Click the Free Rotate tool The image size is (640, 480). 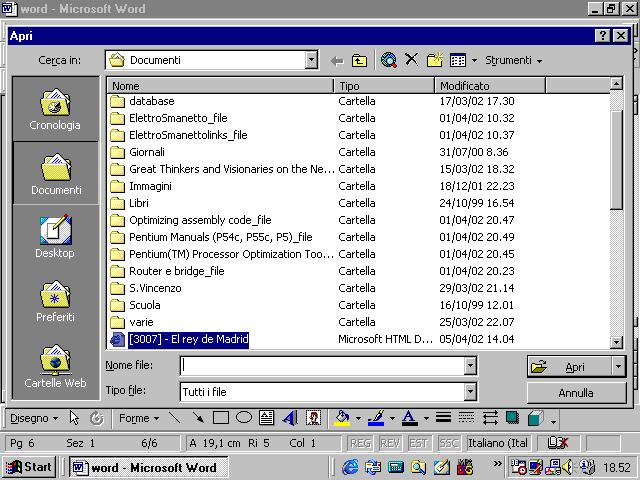(x=97, y=418)
